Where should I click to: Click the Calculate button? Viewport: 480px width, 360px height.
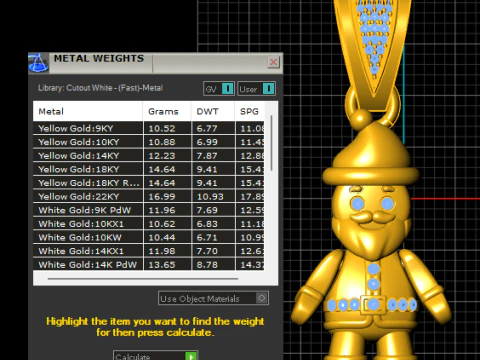pos(156,356)
